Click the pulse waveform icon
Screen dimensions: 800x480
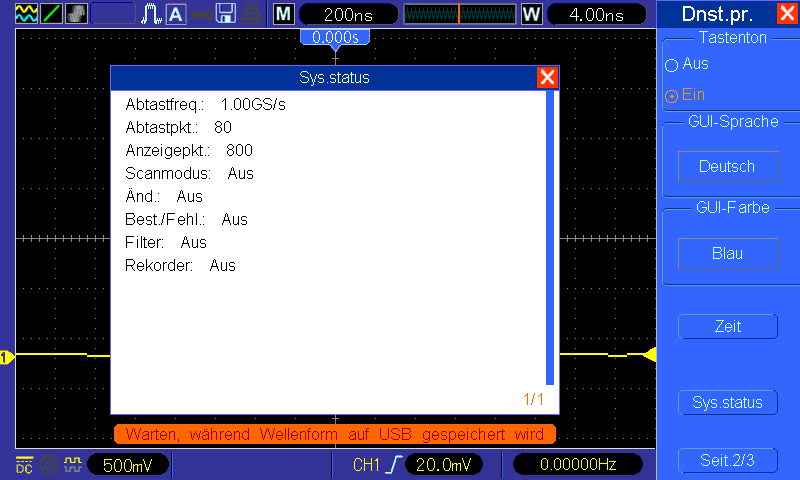(151, 14)
